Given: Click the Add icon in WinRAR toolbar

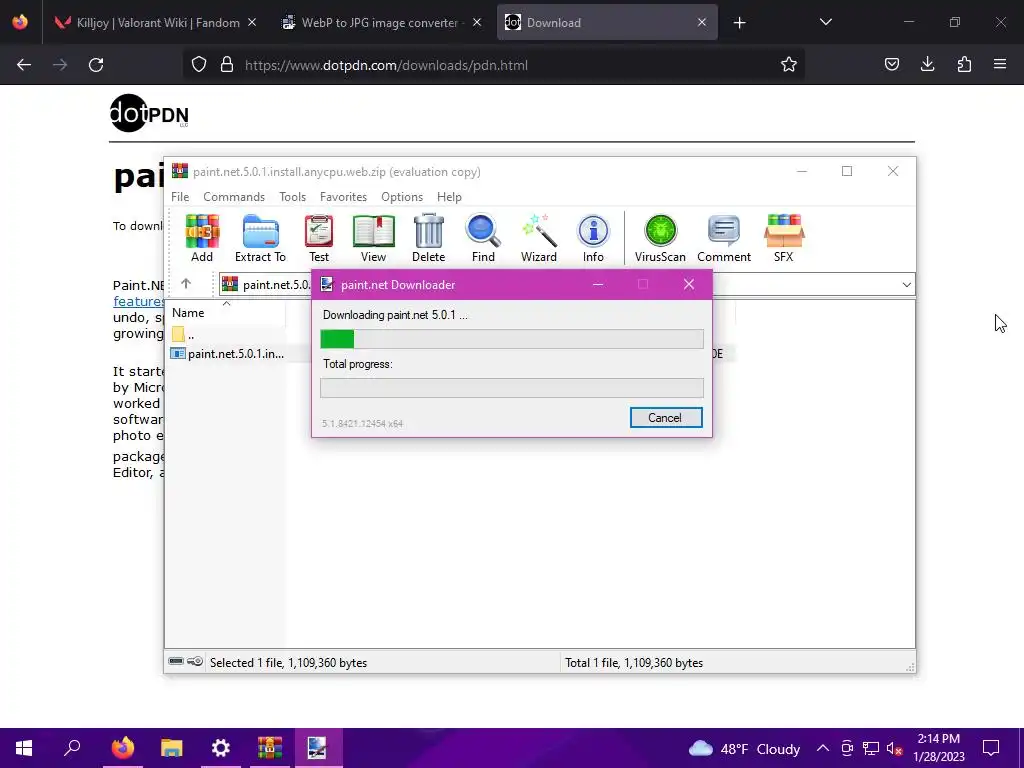Looking at the screenshot, I should click(202, 238).
